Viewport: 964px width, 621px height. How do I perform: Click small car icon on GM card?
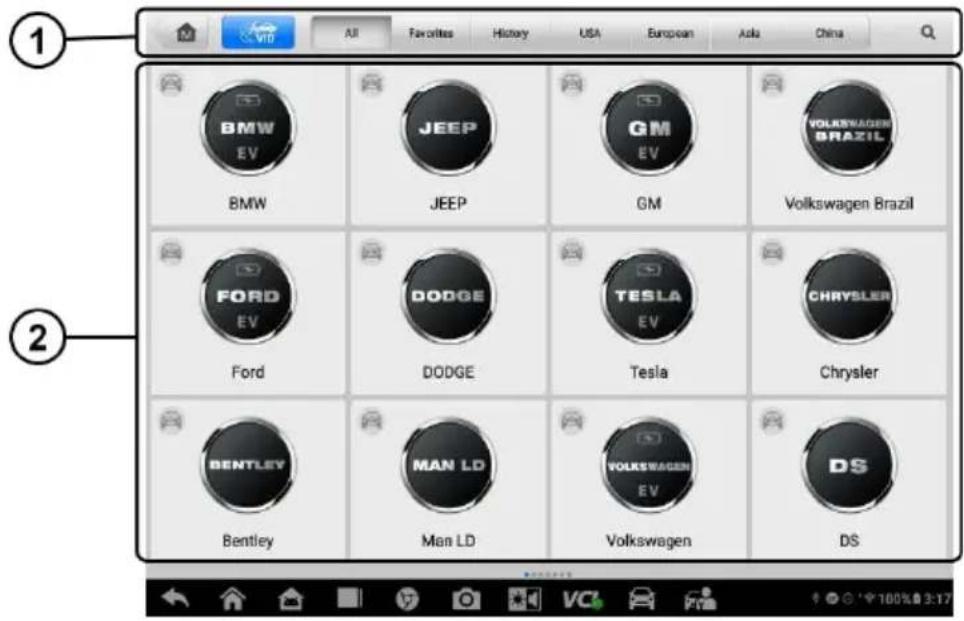(x=572, y=83)
